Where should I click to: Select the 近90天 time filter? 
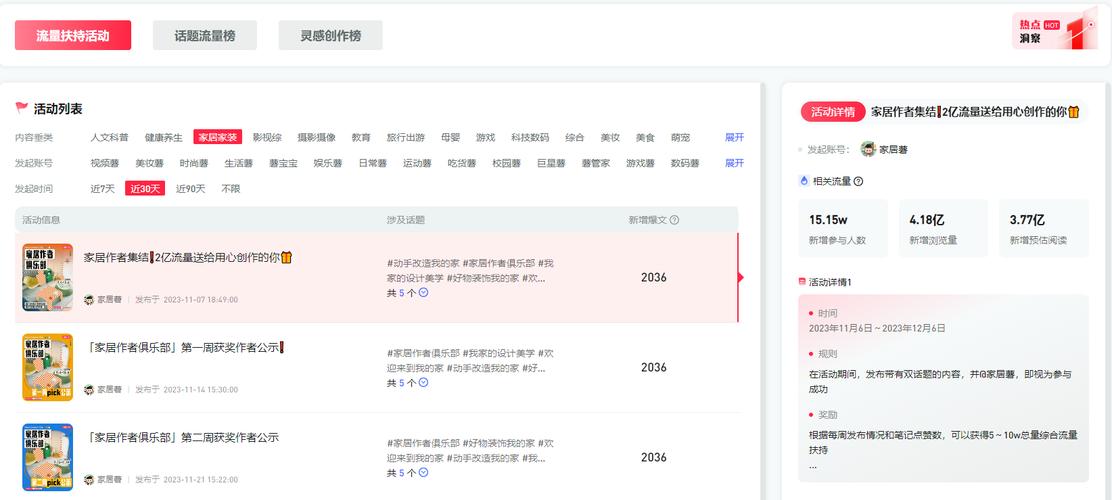tap(190, 188)
